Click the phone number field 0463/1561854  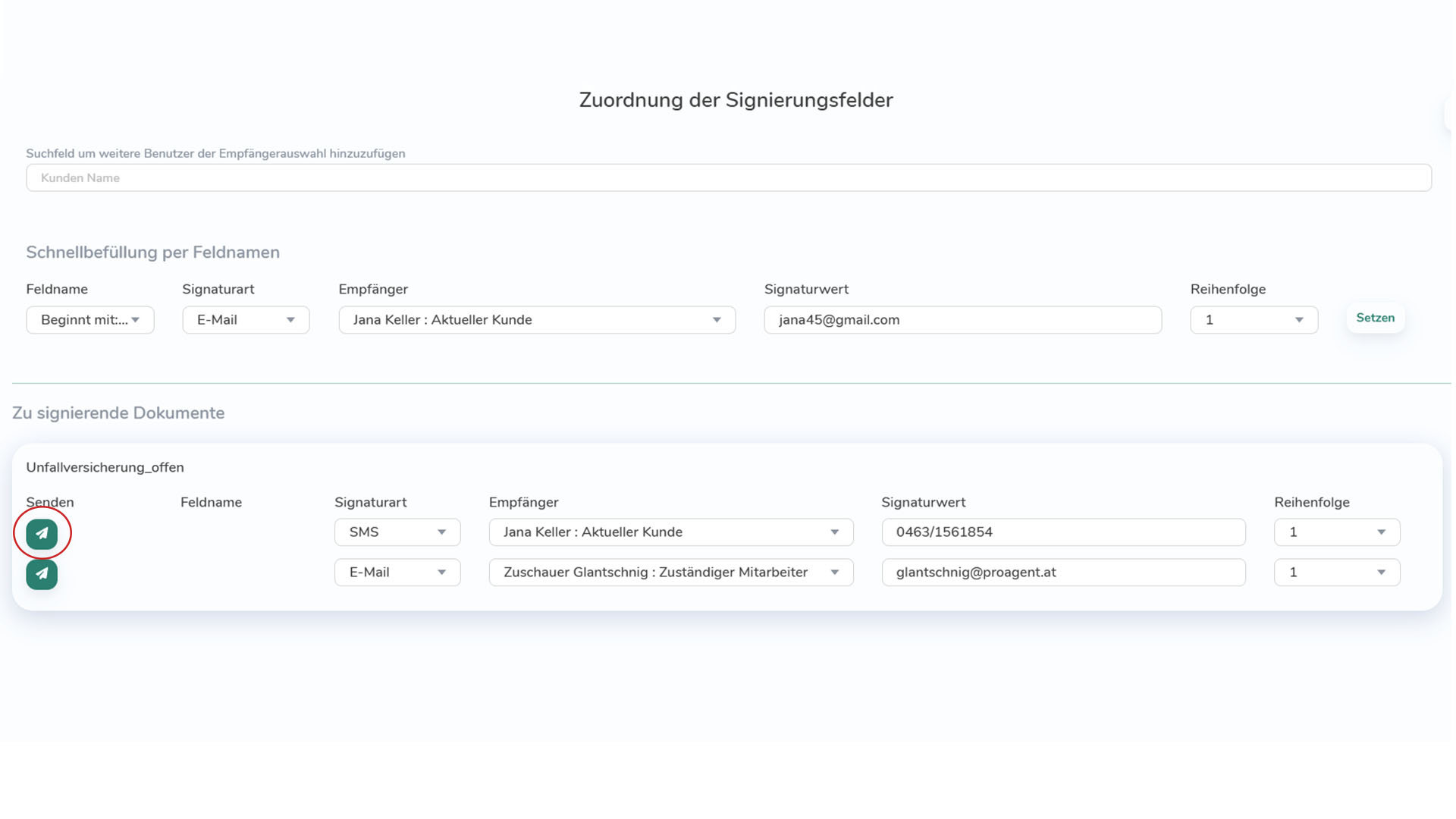coord(1062,532)
